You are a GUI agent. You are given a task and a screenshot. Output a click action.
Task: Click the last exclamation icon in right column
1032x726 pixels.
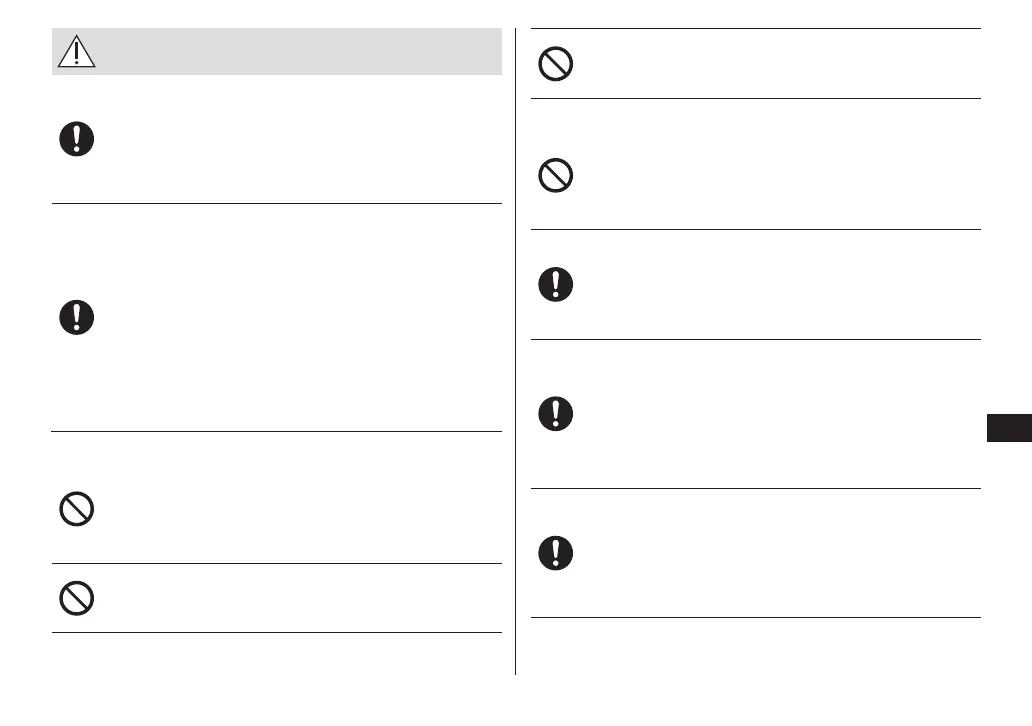556,552
